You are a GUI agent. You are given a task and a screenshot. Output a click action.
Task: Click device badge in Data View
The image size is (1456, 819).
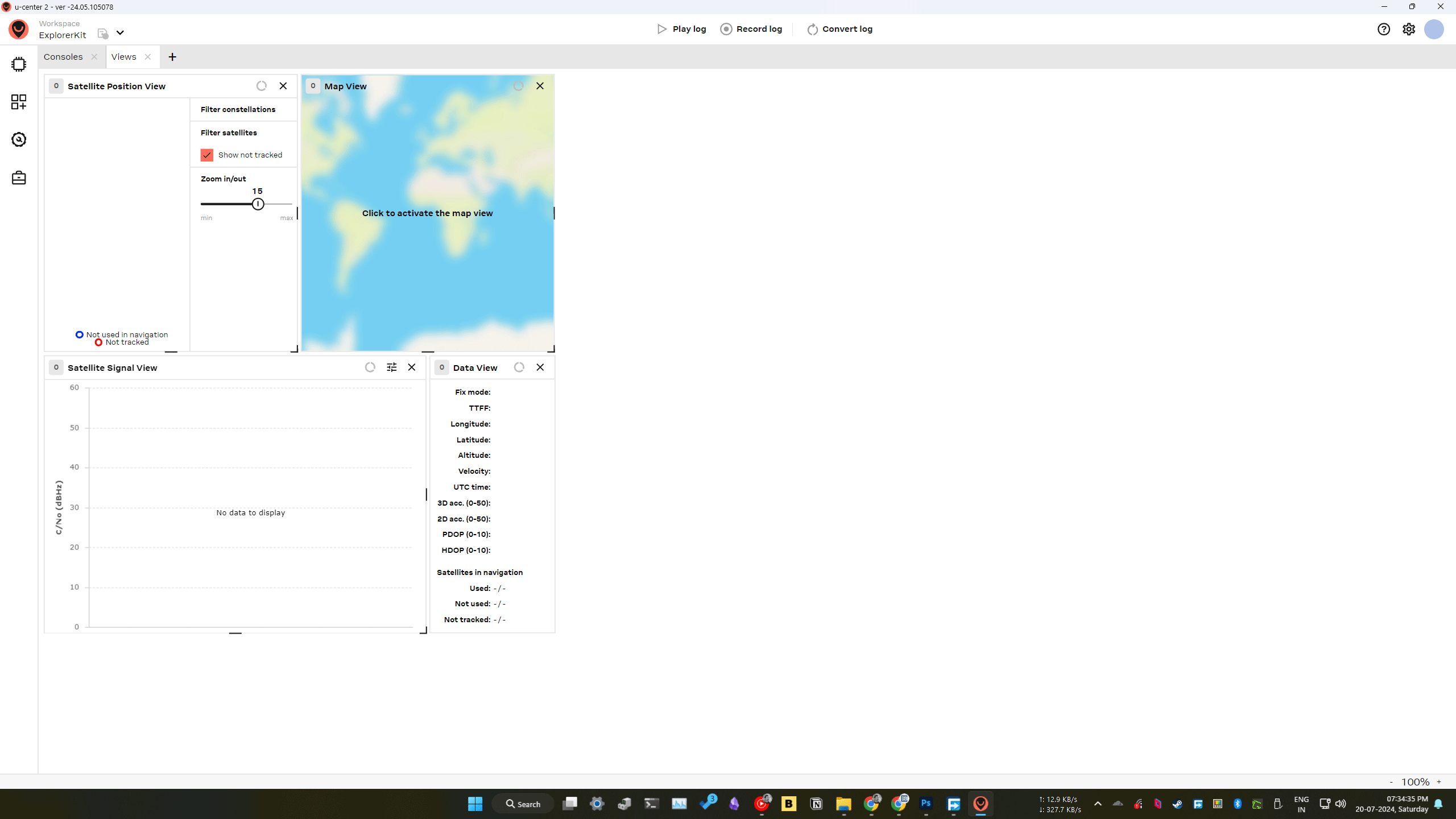[x=441, y=367]
